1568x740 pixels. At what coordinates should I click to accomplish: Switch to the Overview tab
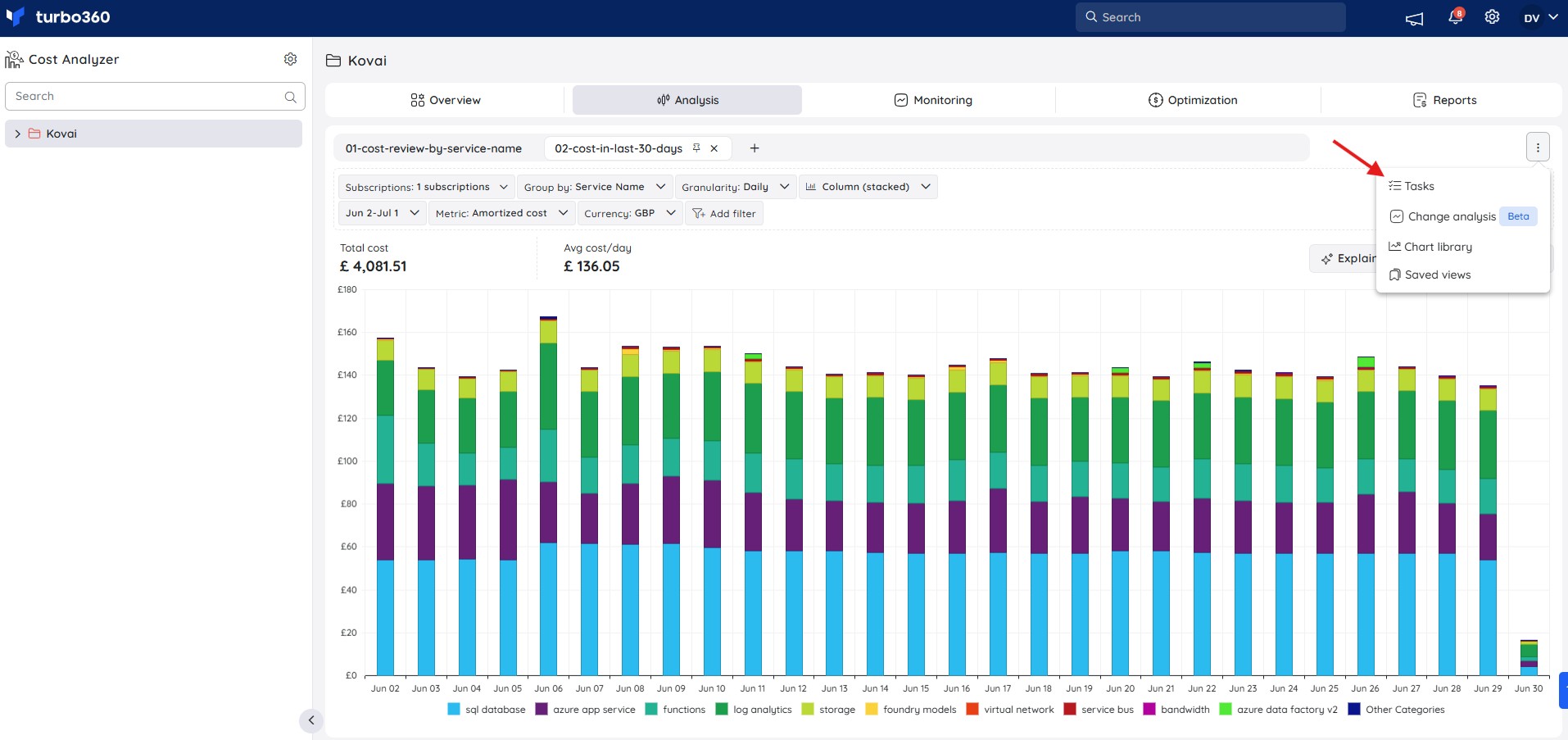click(446, 100)
